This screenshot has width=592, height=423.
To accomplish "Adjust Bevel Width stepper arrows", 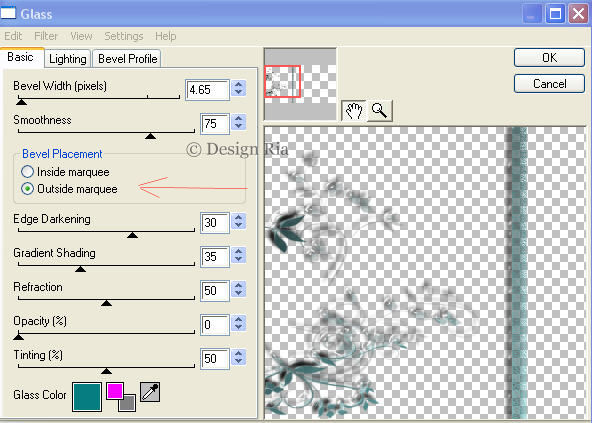I will (239, 88).
